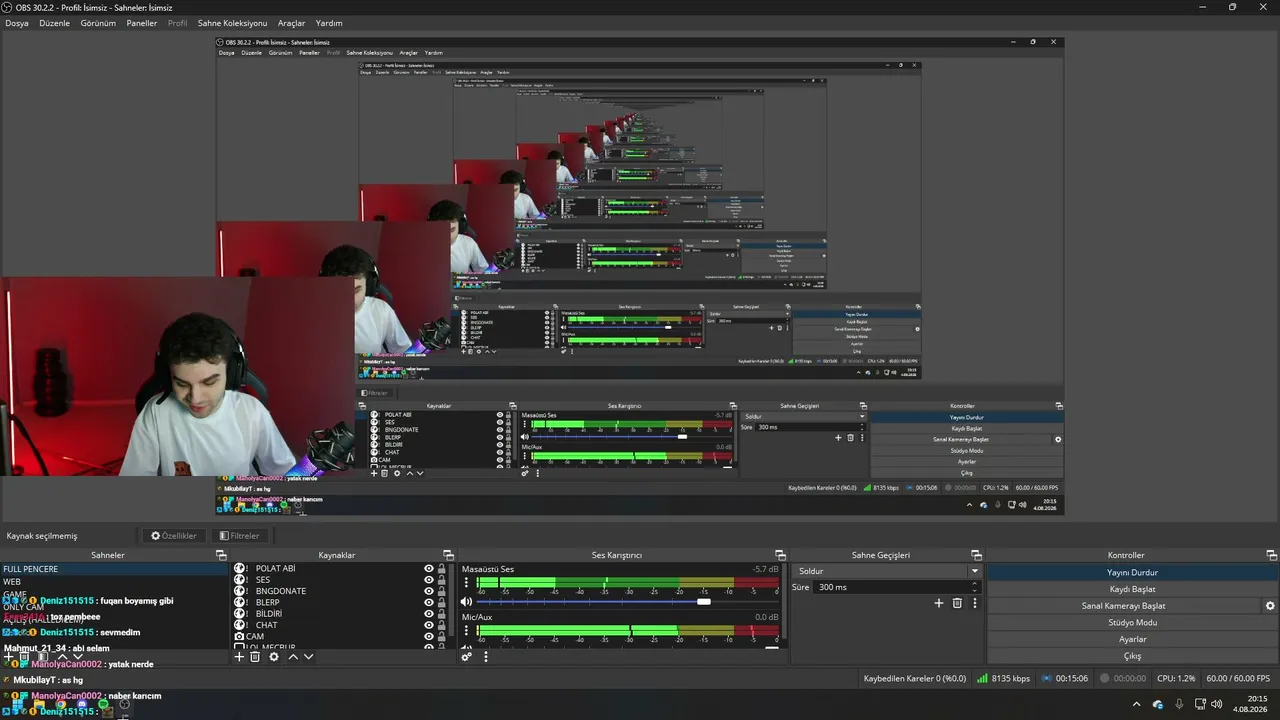Open source properties gear in Kaynaklar toolbar

(274, 657)
